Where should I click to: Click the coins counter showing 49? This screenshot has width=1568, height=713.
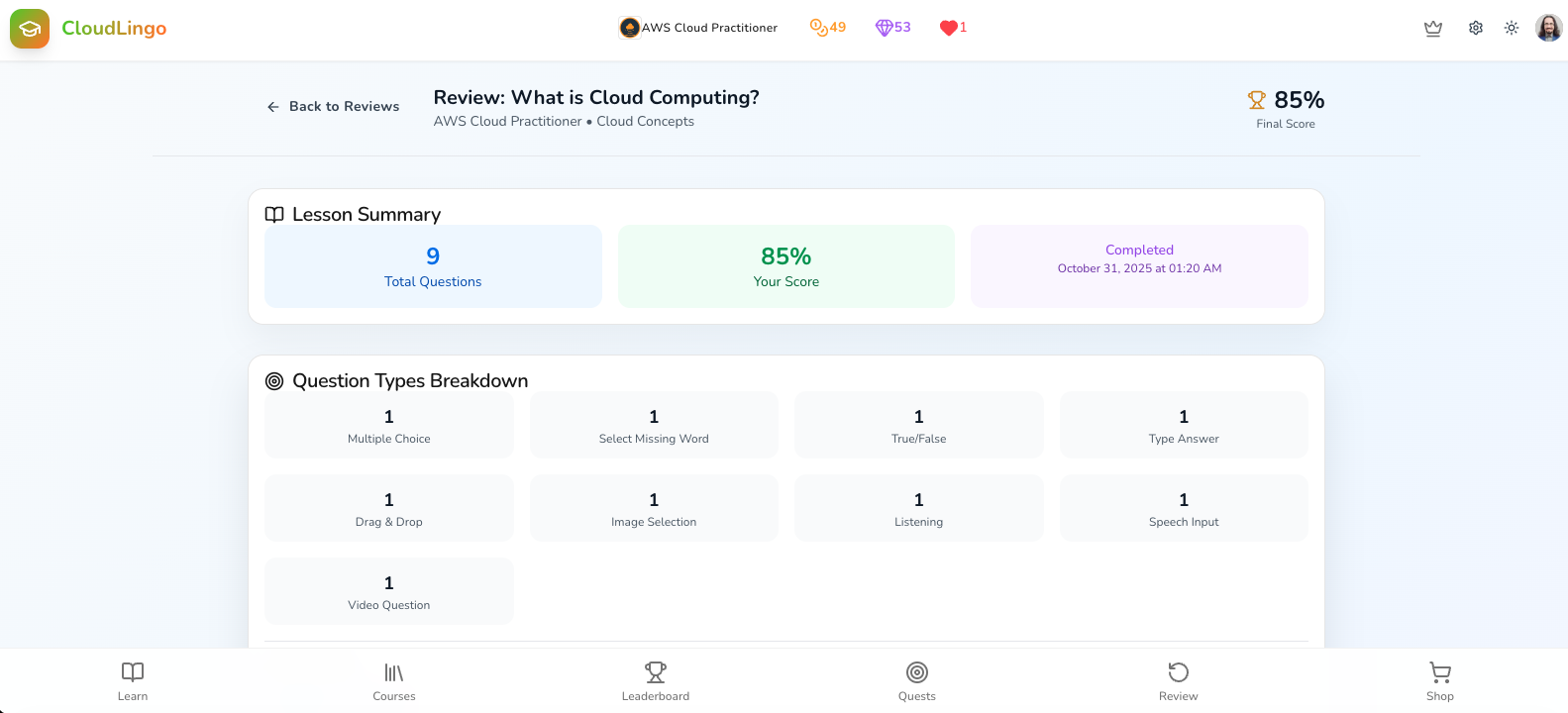click(x=828, y=28)
